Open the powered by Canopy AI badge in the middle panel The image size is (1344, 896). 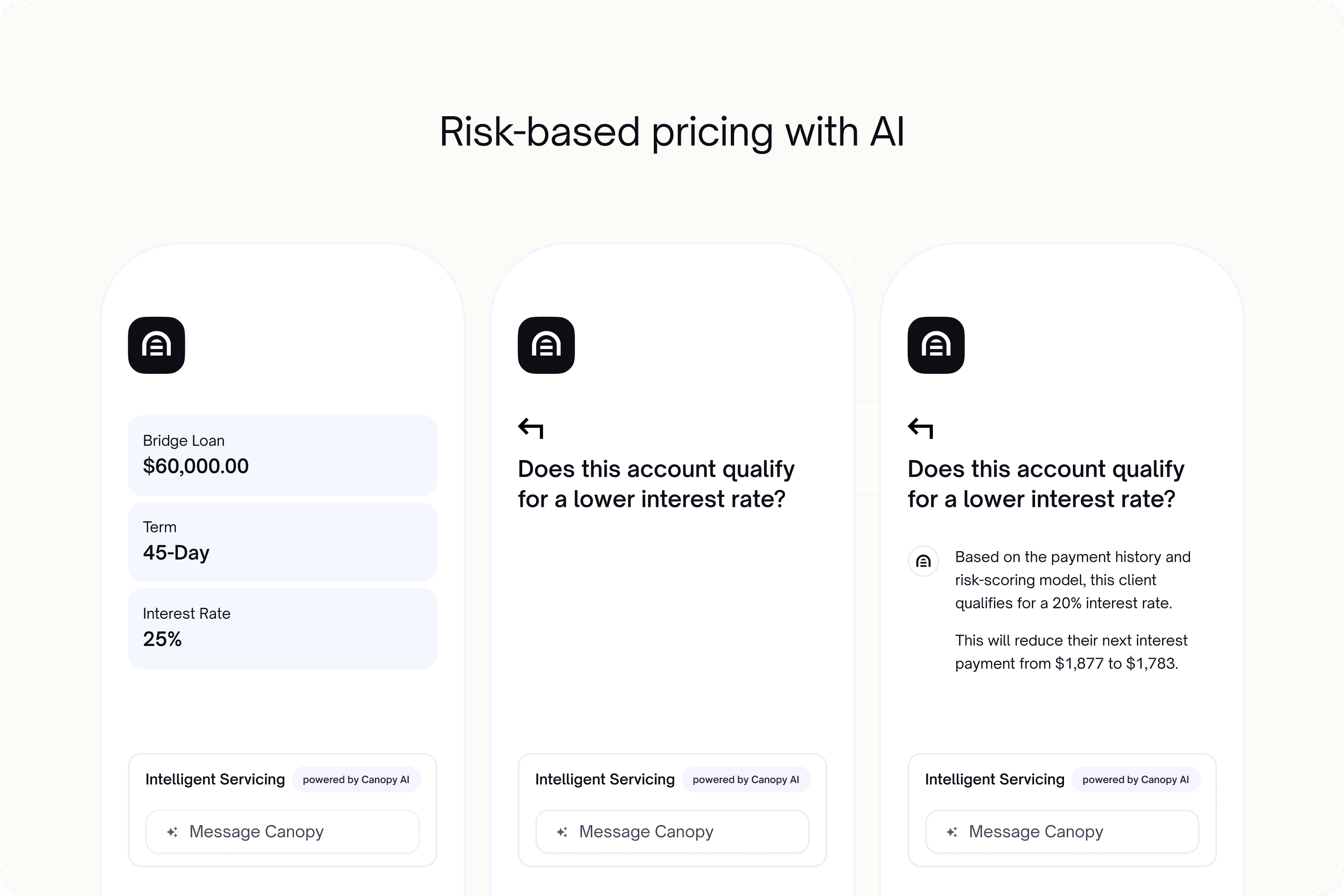746,779
